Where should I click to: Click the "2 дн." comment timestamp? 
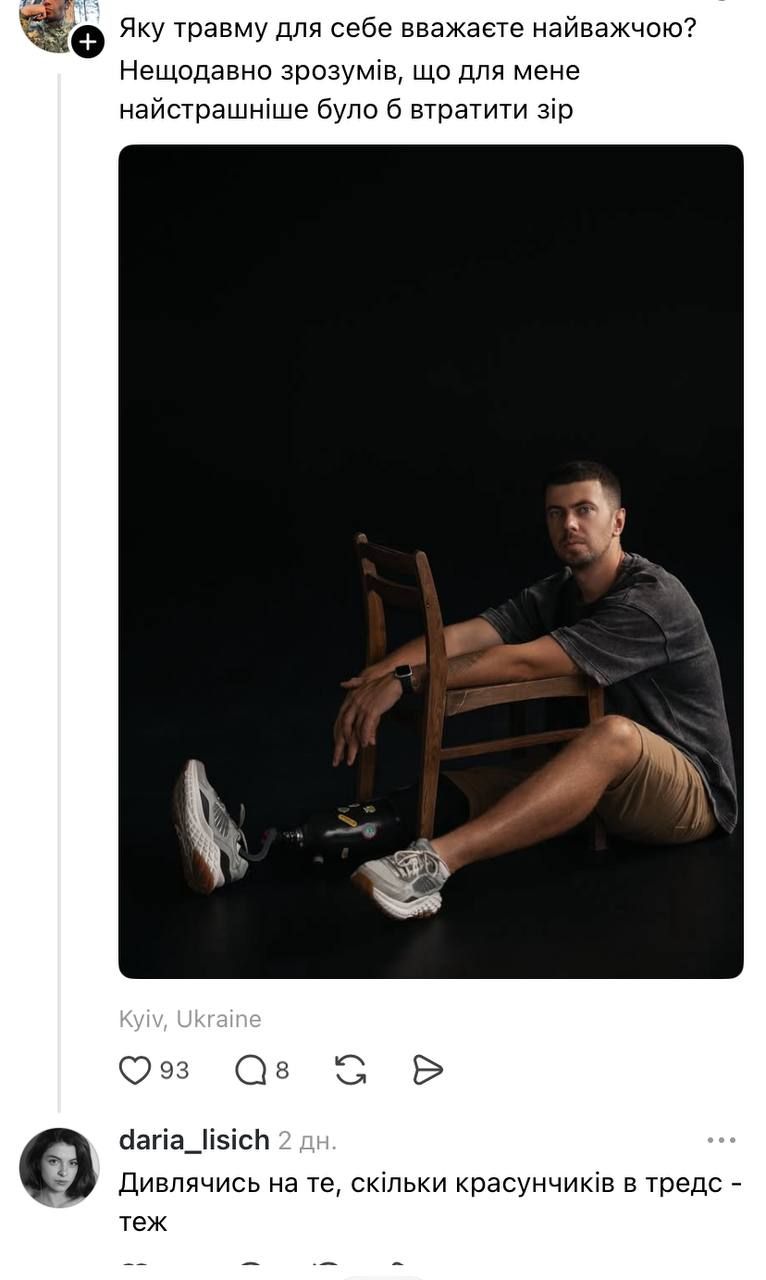click(x=308, y=1140)
